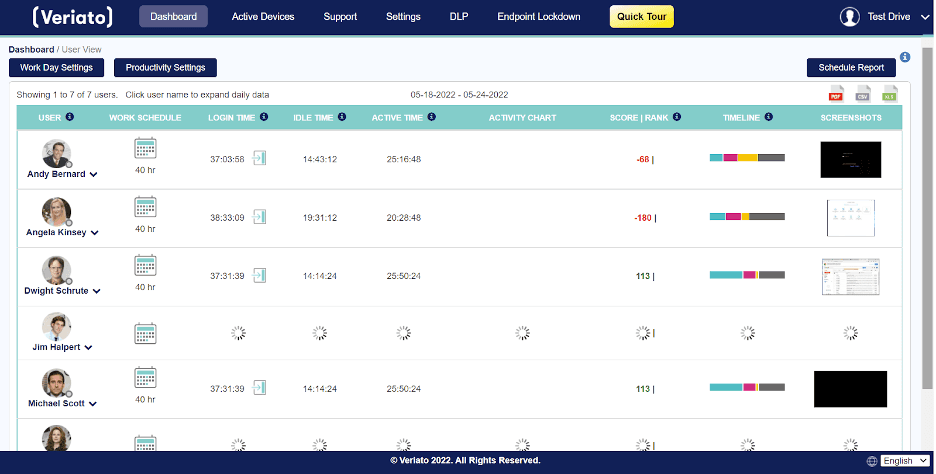Export user data to XLS

point(888,94)
